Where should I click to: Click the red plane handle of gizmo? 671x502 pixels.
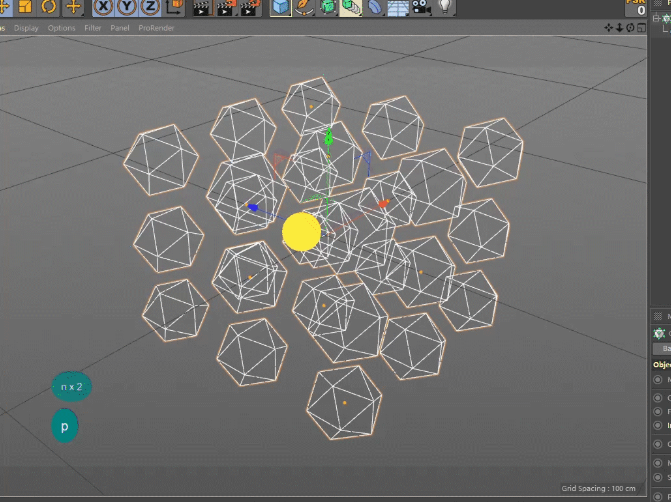click(280, 163)
